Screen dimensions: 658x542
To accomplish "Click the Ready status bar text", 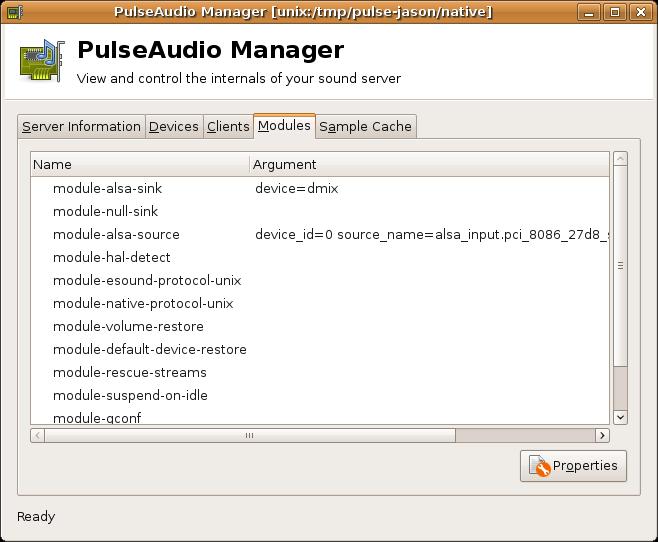I will pos(36,516).
